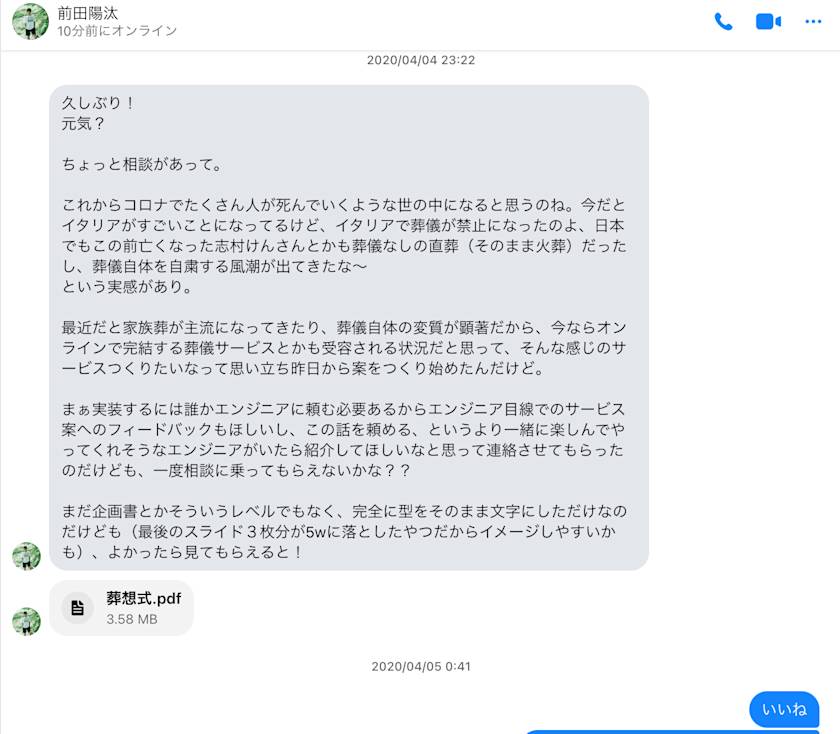Click the 2020/04/05 0:41 timestamp
Viewport: 840px width, 734px height.
click(421, 666)
